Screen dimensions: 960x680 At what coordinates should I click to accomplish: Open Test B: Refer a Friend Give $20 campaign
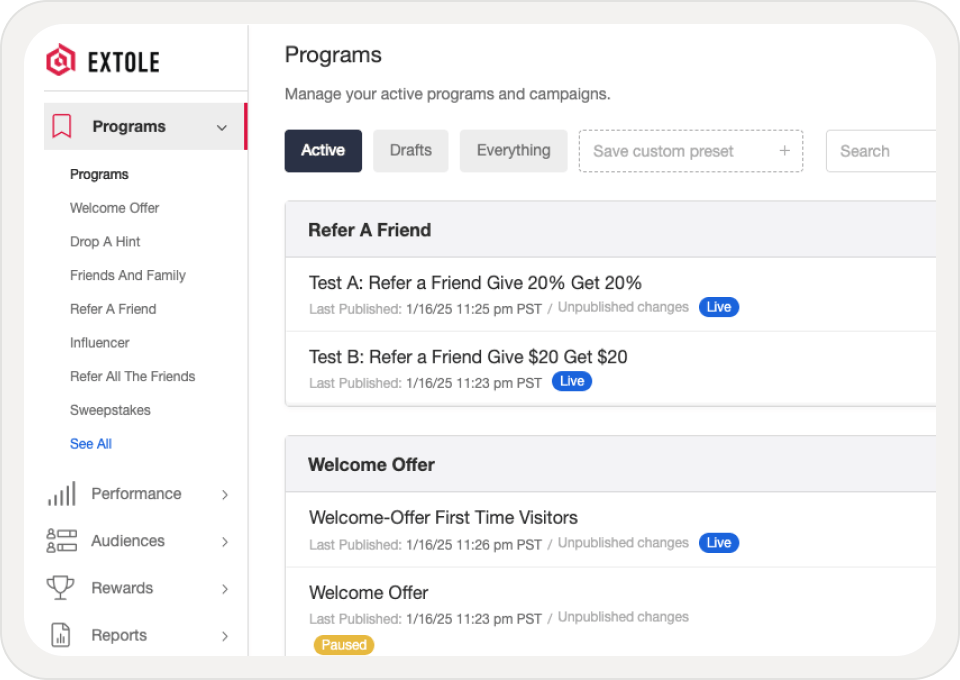(468, 357)
